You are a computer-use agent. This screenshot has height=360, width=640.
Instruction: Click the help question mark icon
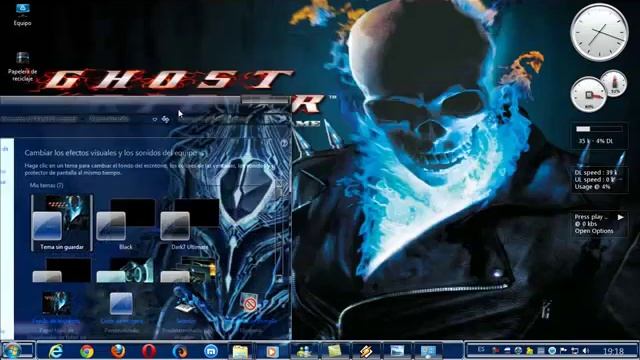[284, 143]
